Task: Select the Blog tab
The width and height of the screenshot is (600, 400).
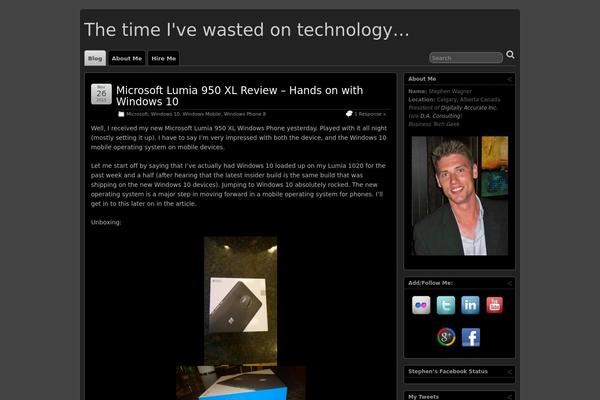Action: (95, 58)
